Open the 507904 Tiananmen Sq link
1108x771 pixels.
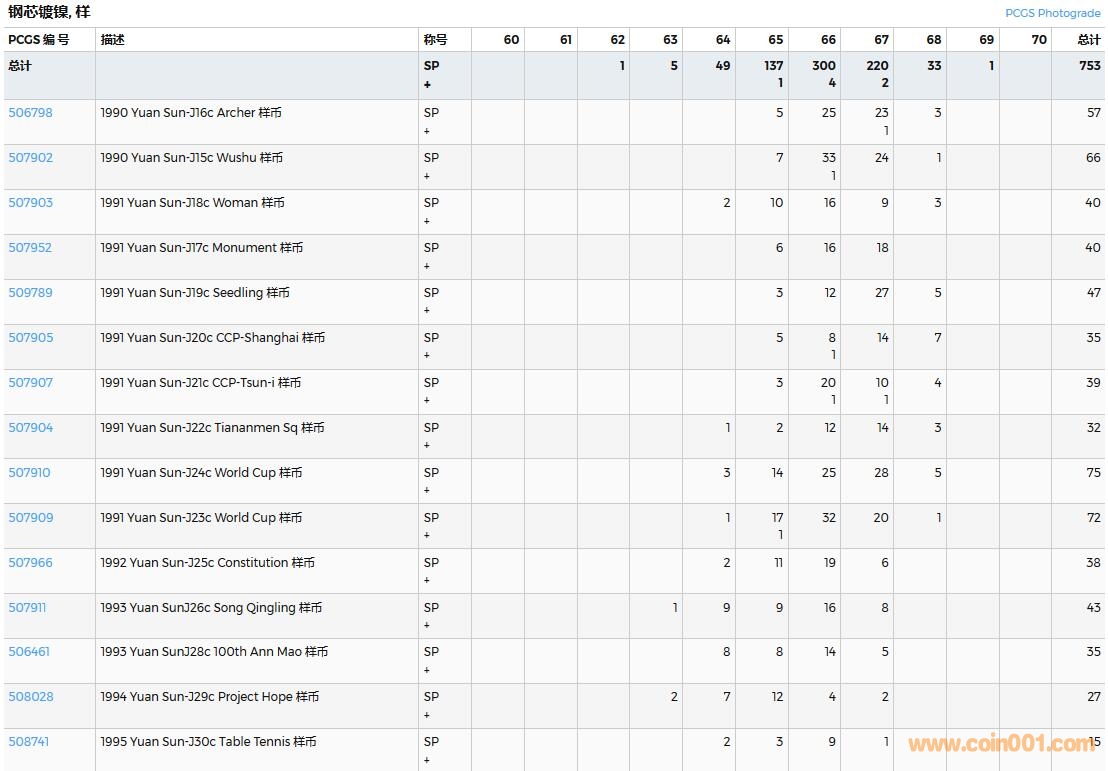tap(30, 428)
